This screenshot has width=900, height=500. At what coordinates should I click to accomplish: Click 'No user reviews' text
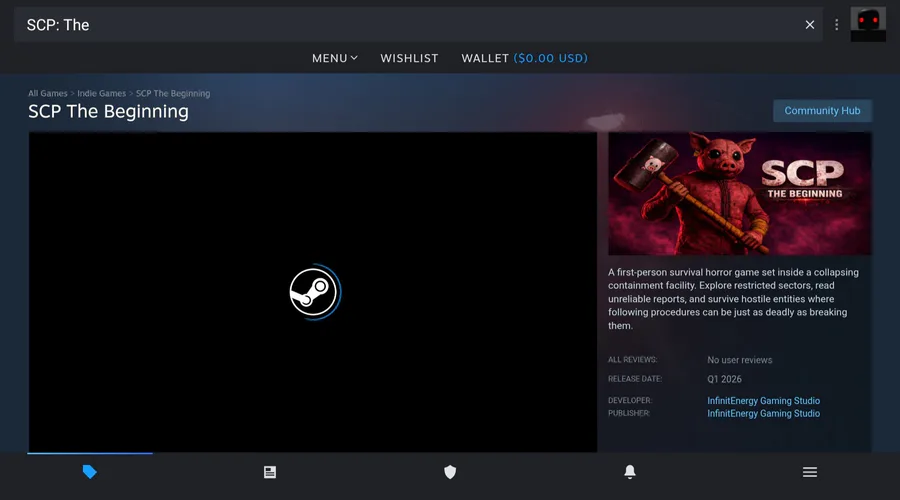739,360
